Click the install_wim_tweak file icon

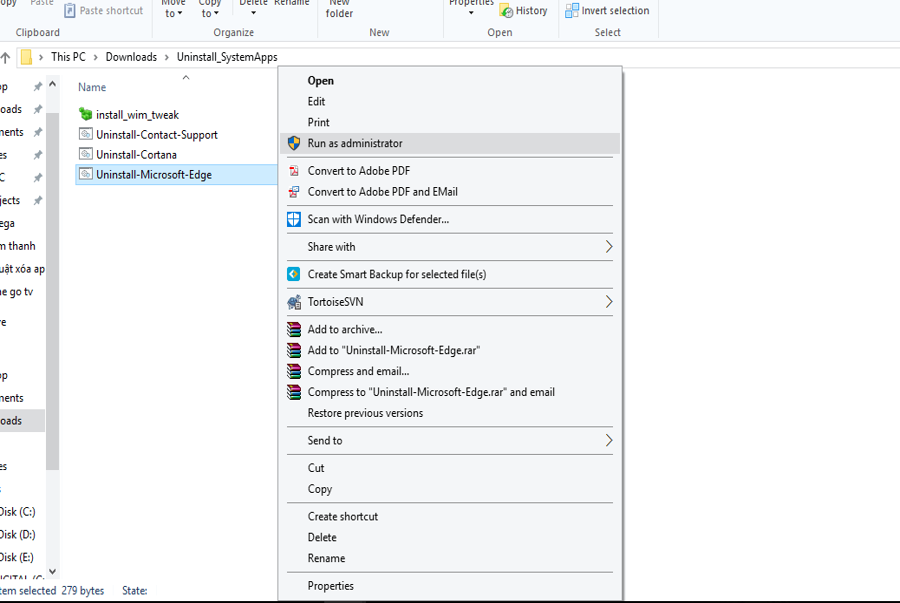[86, 114]
